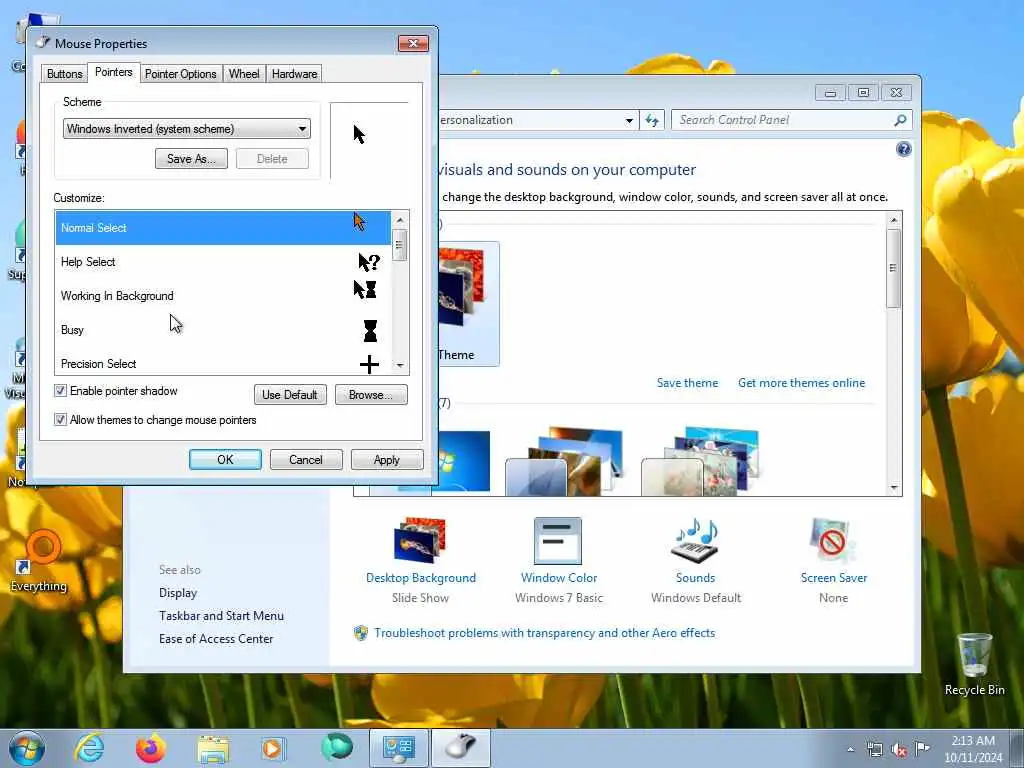Select the Characters theme thumbnail
The height and width of the screenshot is (768, 1024).
700,461
